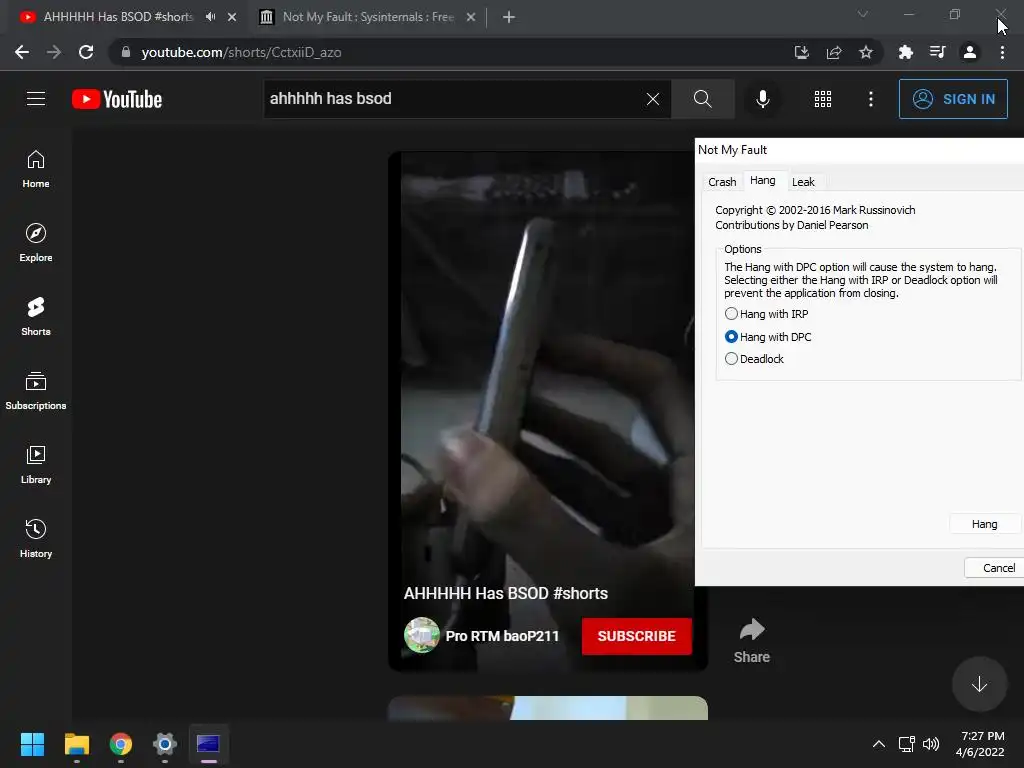Open the Chrome extensions puzzle icon

point(906,52)
